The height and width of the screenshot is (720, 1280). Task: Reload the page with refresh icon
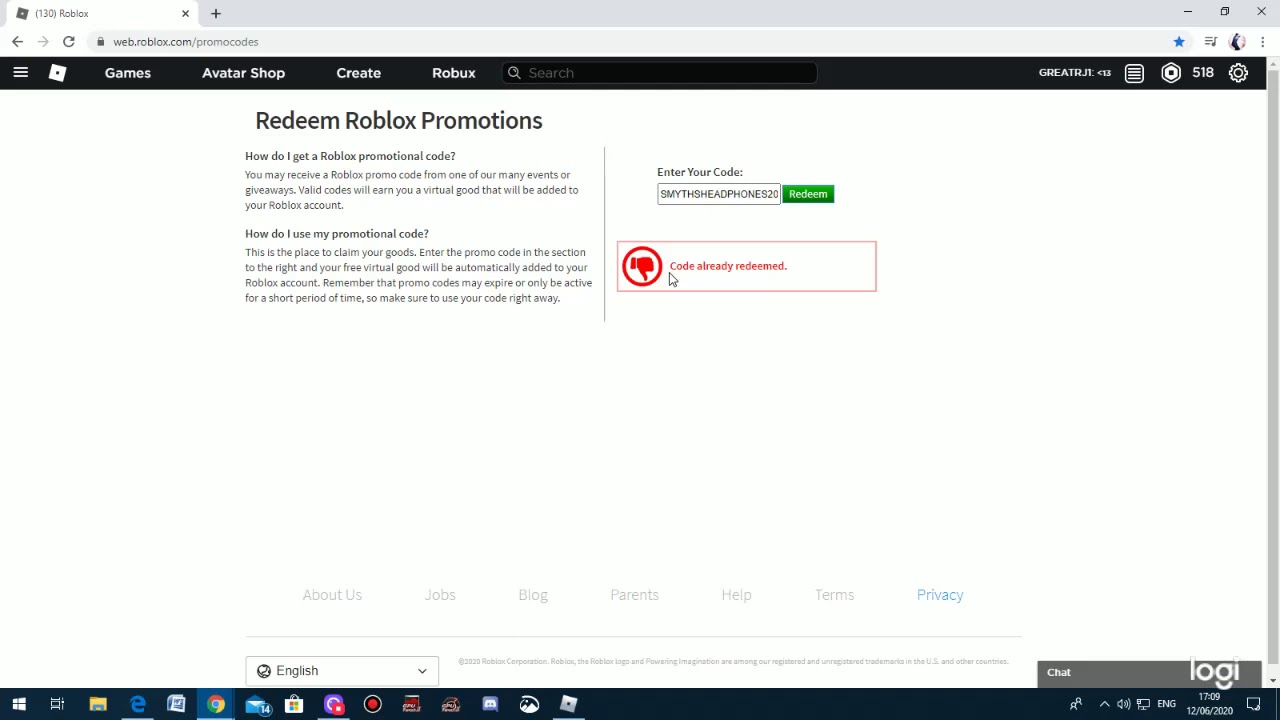coord(68,41)
